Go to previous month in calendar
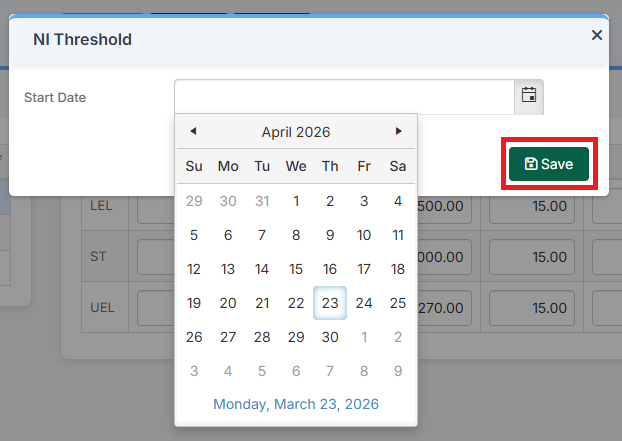This screenshot has height=441, width=622. point(193,131)
